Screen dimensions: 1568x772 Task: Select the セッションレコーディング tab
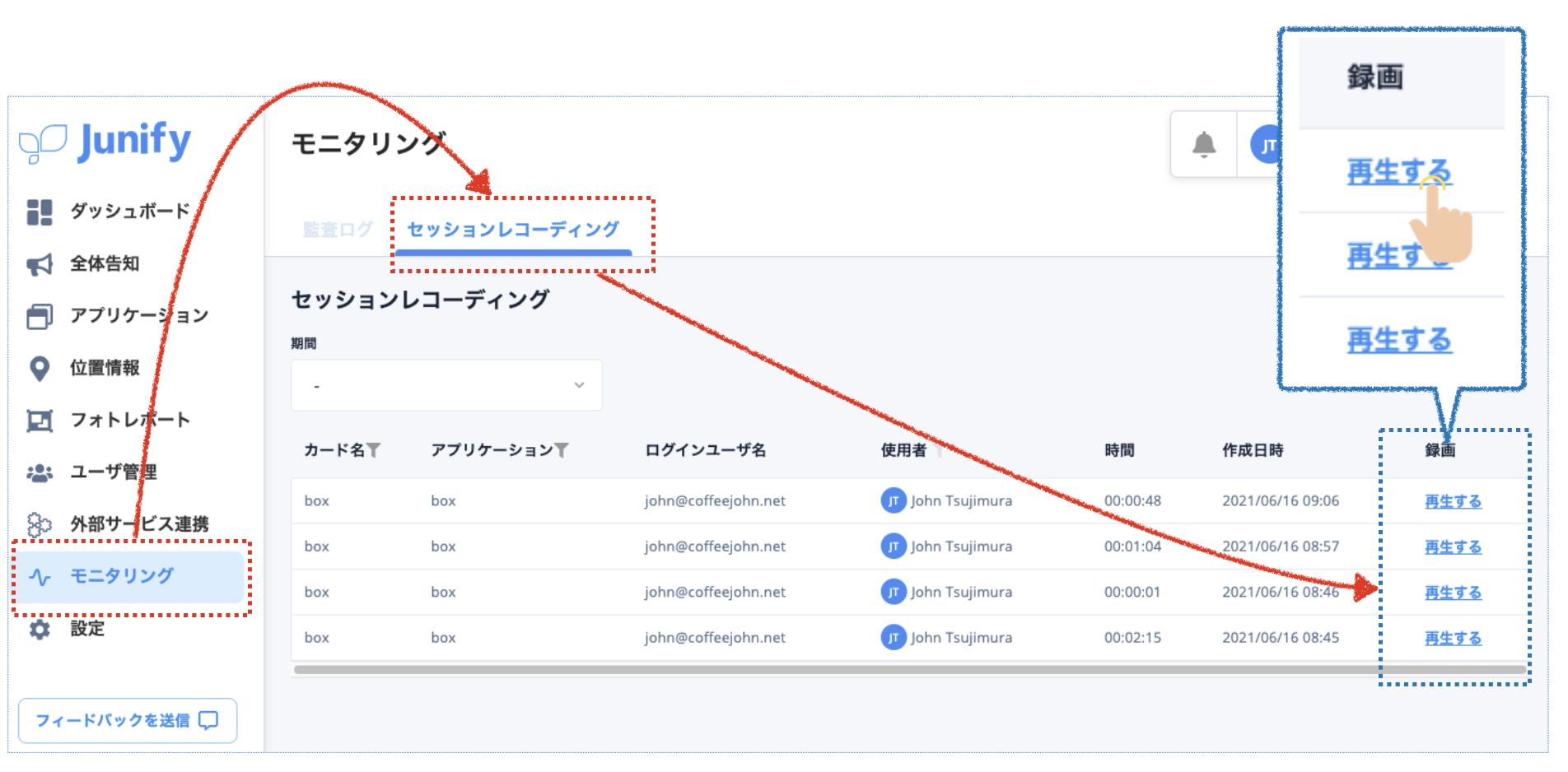[513, 230]
